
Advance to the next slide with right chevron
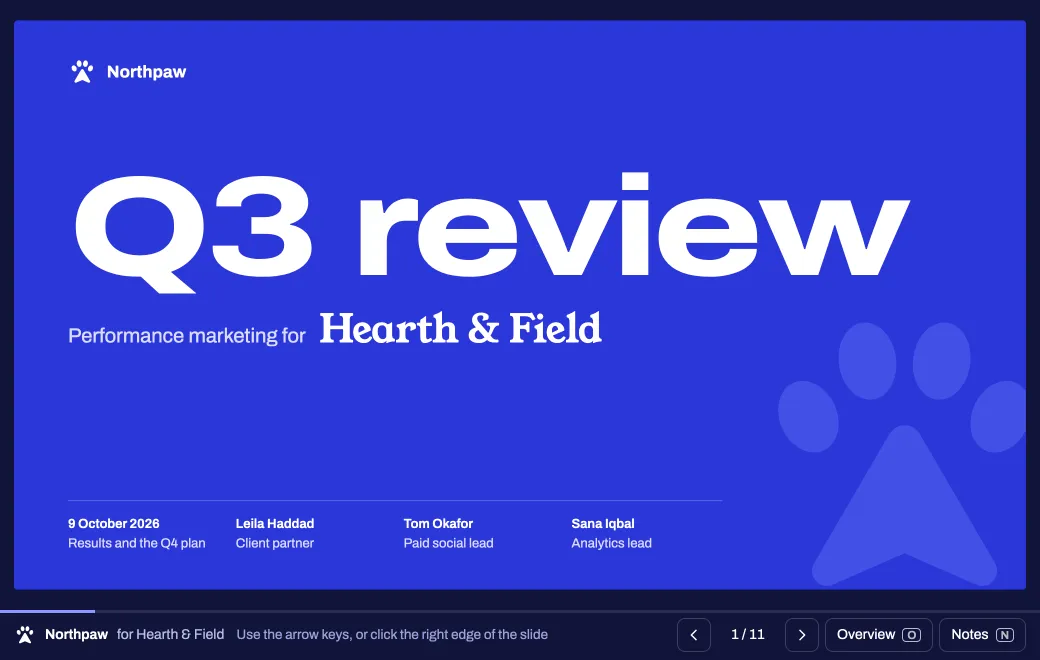tap(801, 635)
